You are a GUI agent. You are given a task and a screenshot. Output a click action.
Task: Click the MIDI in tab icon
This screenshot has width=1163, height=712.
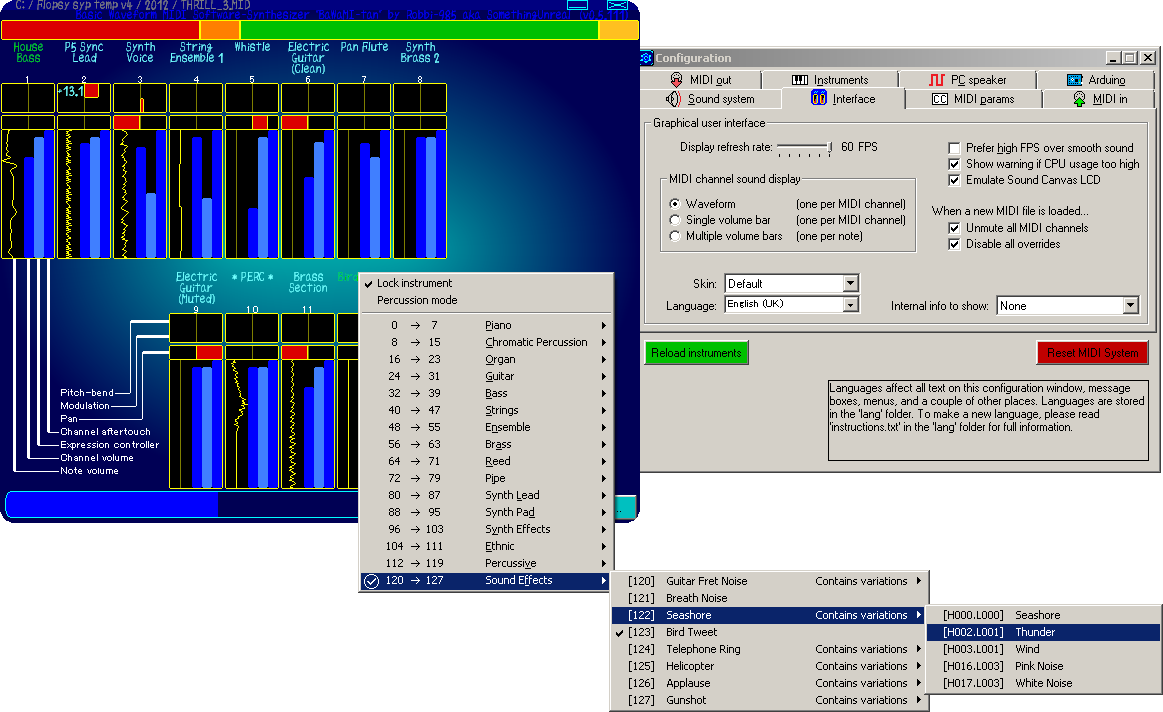(x=1080, y=99)
